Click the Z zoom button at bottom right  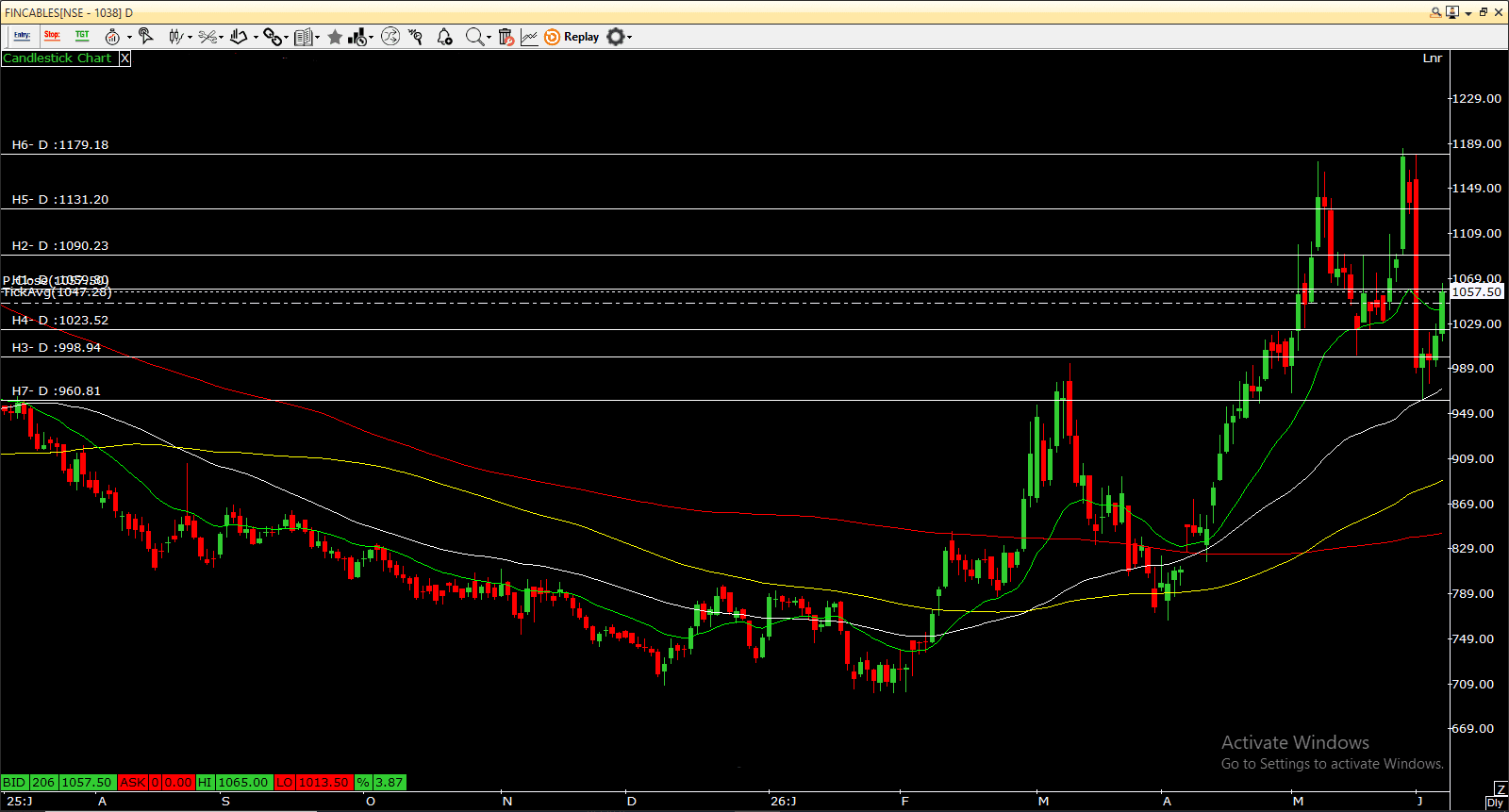click(1501, 789)
